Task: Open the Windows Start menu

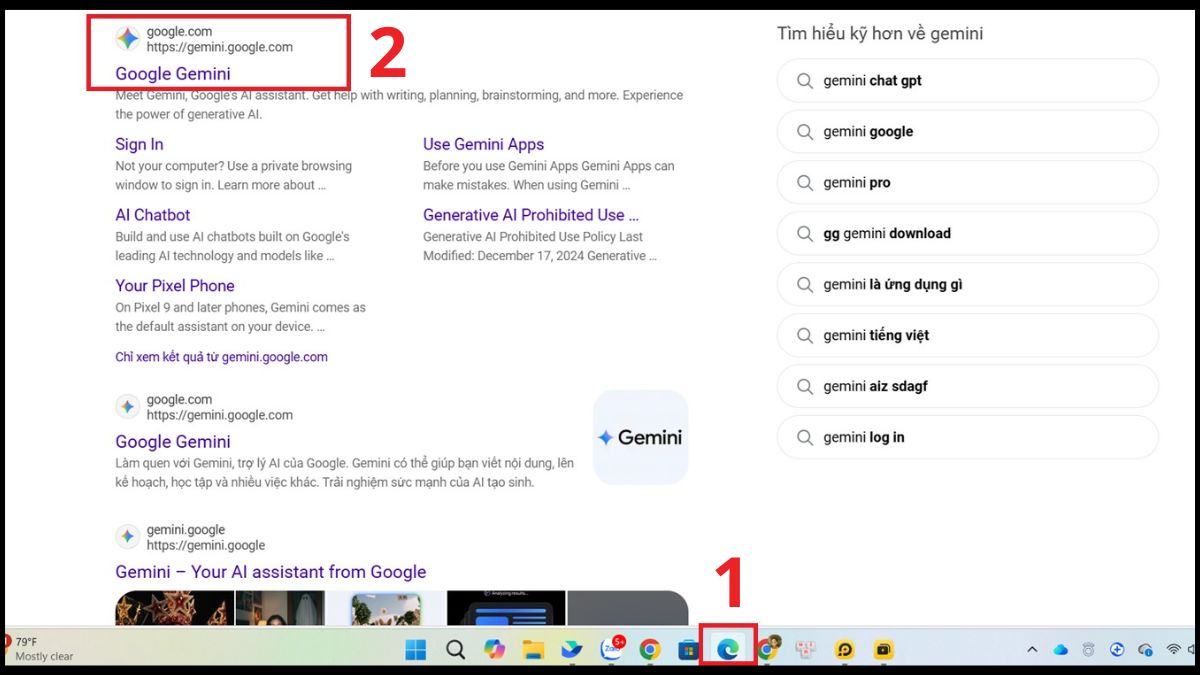Action: (416, 650)
